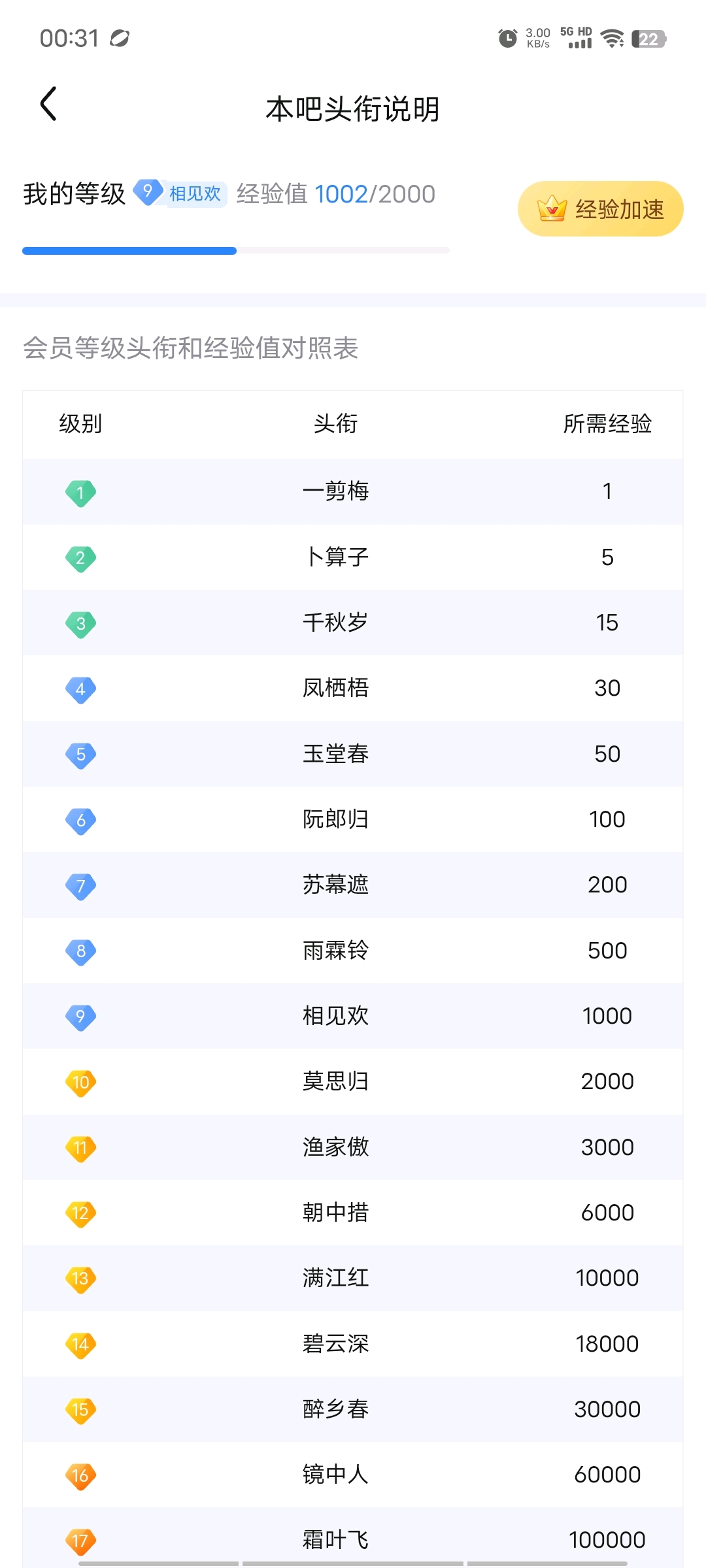706x1568 pixels.
Task: Tap the 莫思归 title row
Action: 353,1082
